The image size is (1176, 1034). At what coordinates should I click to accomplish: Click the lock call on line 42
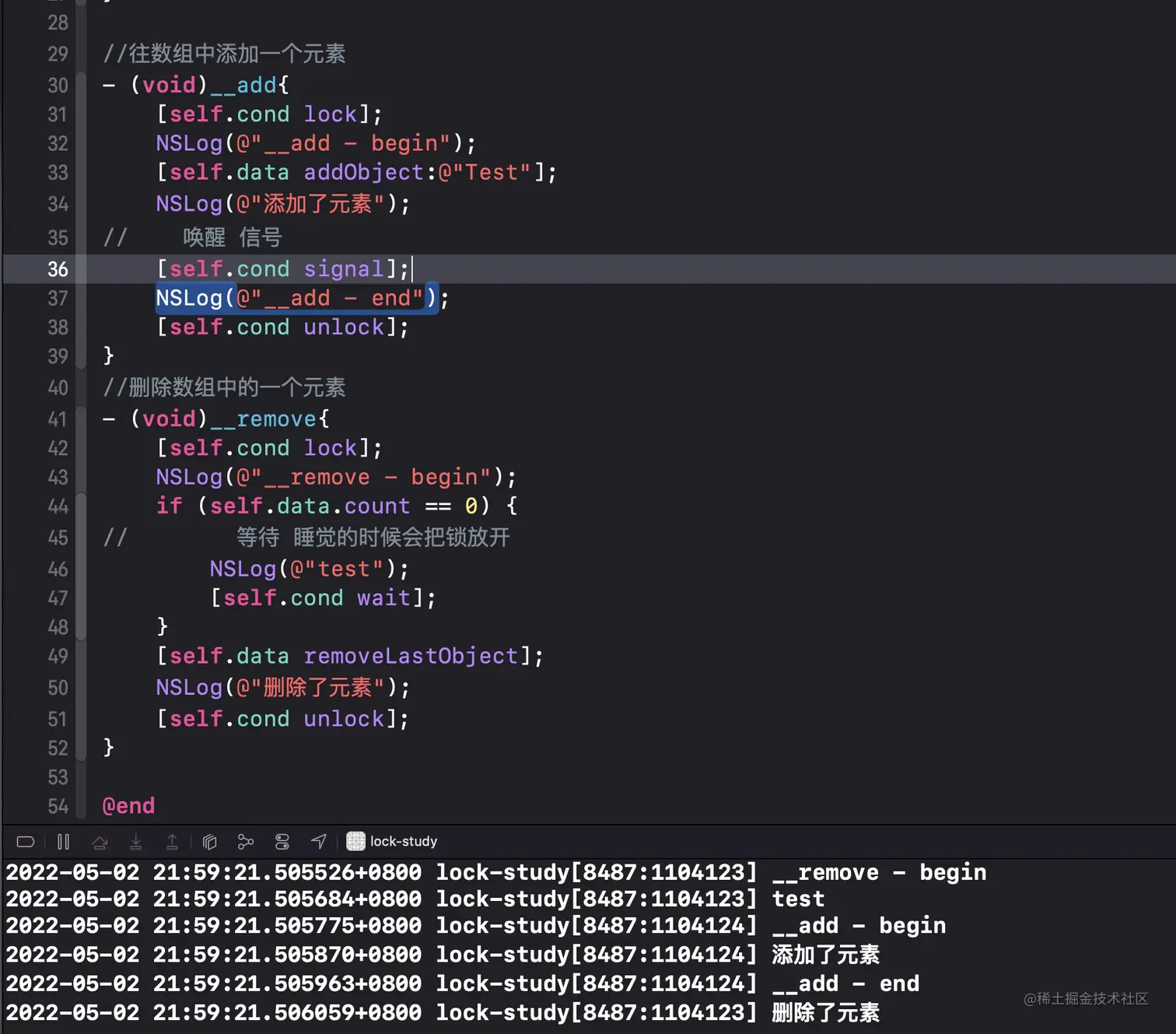[330, 448]
